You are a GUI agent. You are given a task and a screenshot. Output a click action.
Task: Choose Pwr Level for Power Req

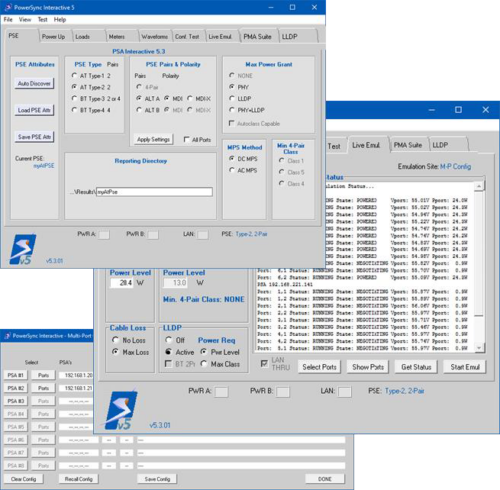[204, 352]
